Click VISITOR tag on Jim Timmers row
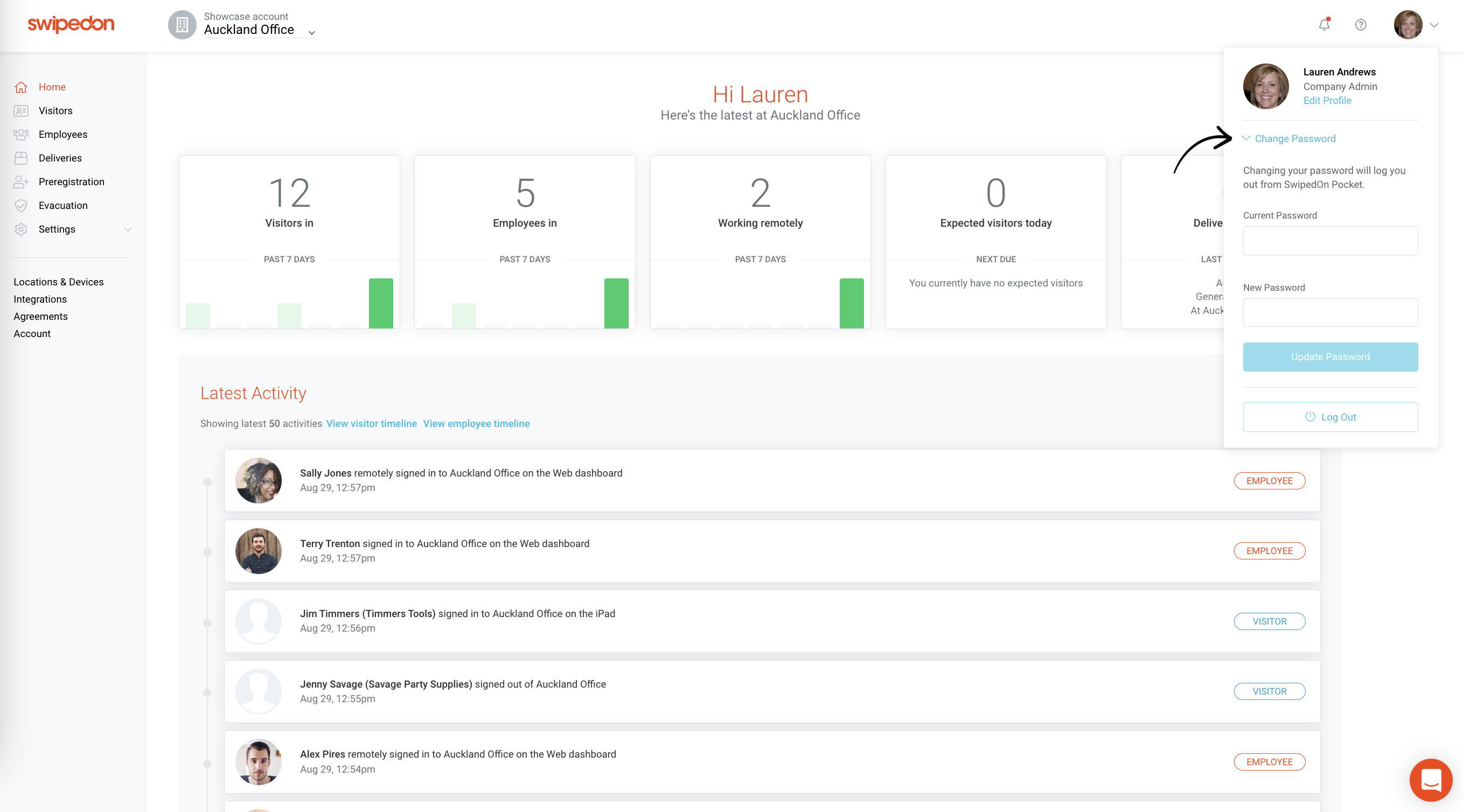The height and width of the screenshot is (812, 1463). [x=1269, y=621]
